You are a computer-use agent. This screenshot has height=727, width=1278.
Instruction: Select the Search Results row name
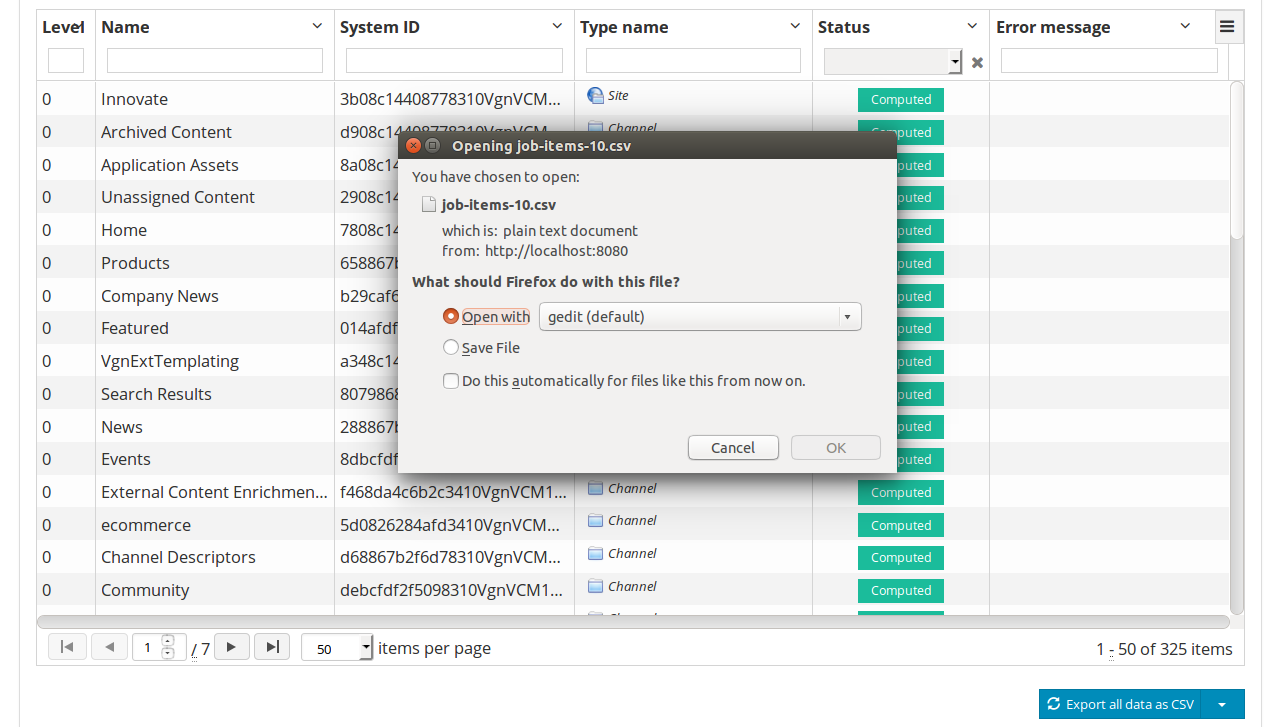tap(156, 394)
